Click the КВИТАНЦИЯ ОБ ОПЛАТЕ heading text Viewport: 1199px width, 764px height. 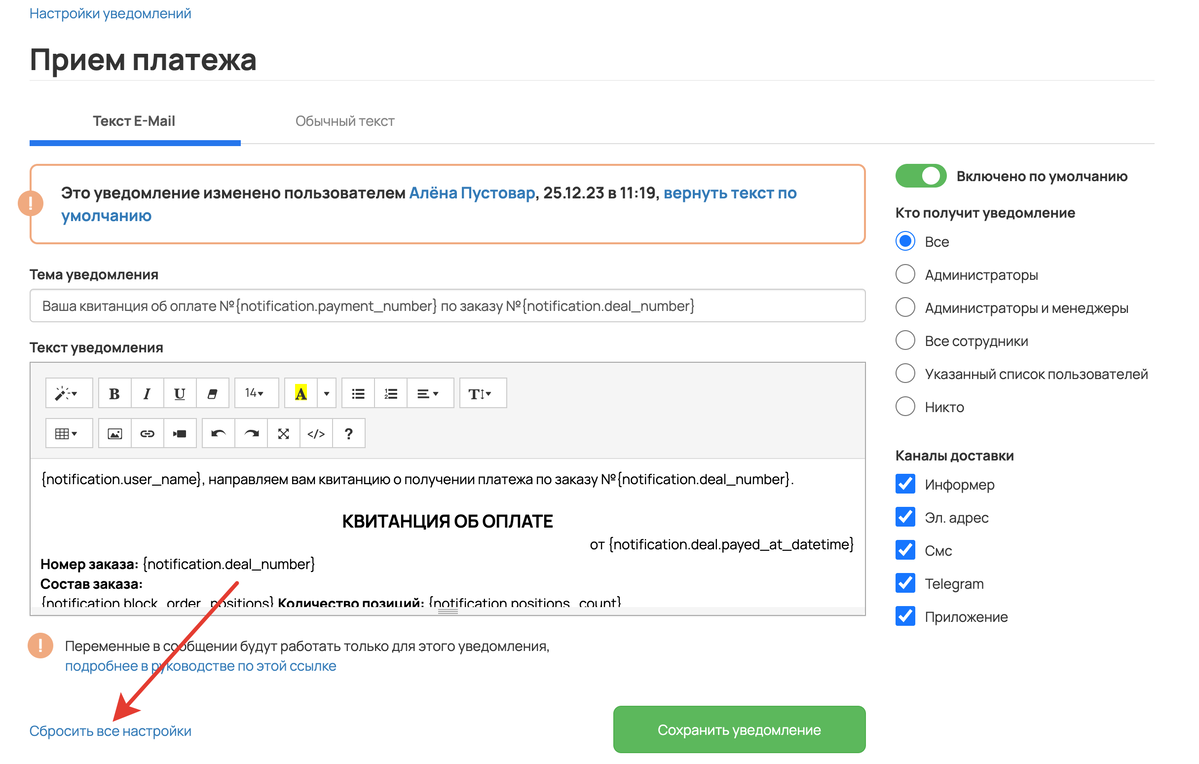coord(447,522)
